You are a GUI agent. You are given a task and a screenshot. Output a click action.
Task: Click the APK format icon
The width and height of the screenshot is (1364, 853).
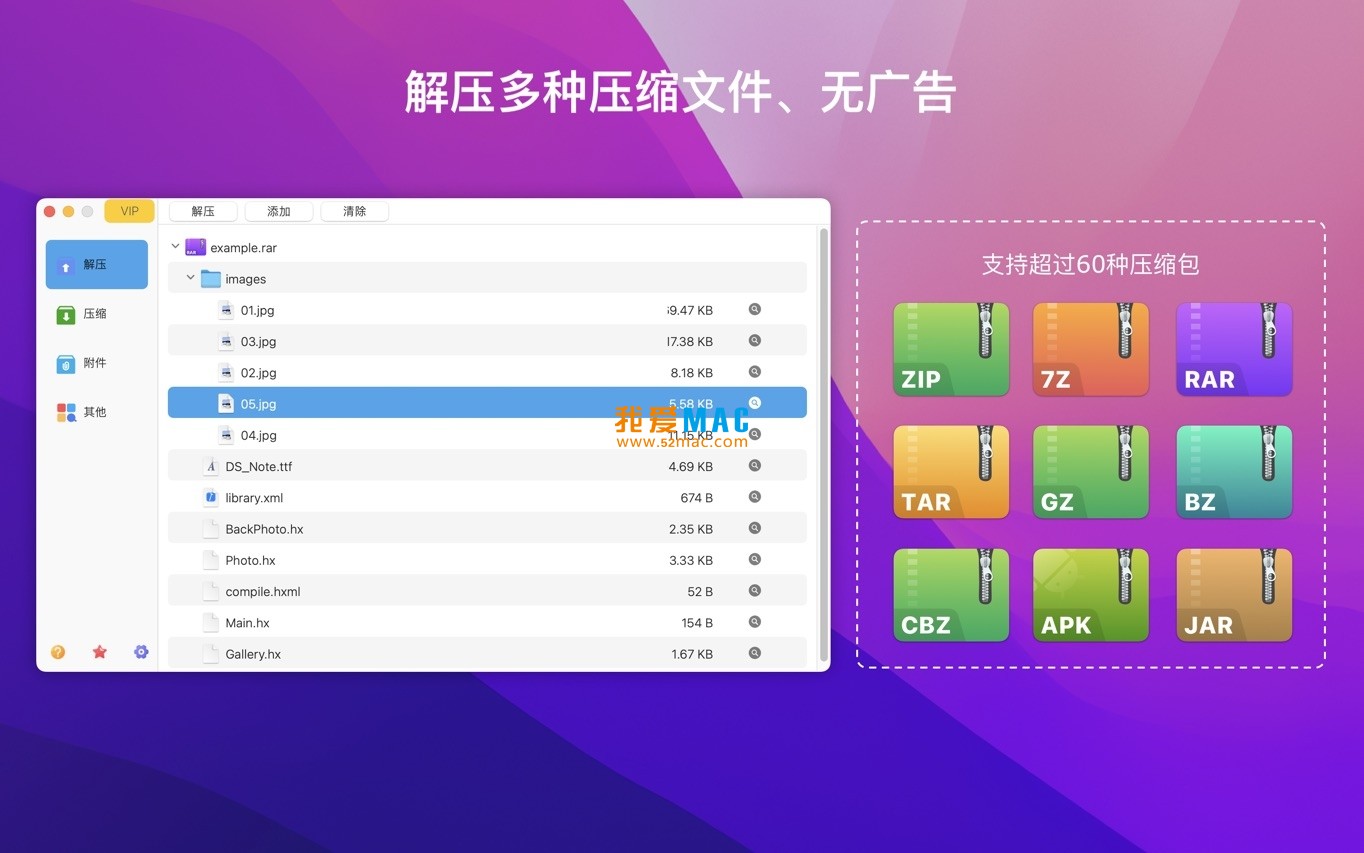tap(1090, 594)
